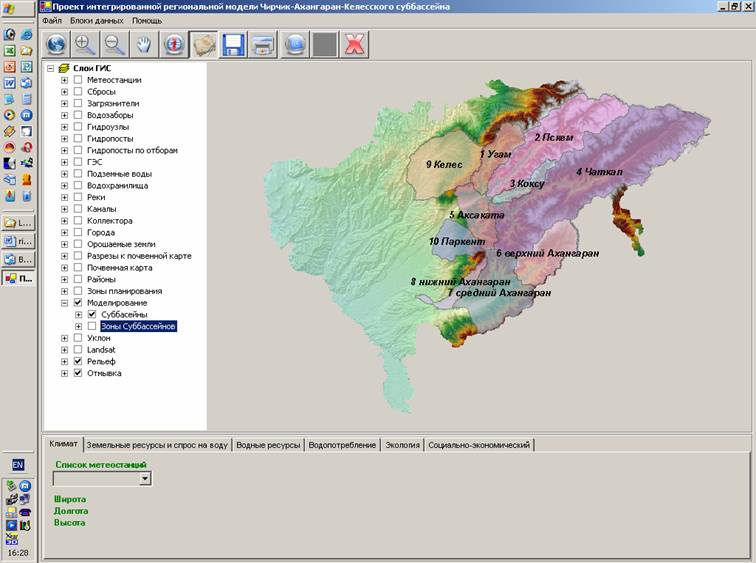Click the identify info tool icon
Image resolution: width=756 pixels, height=563 pixels.
[x=174, y=44]
